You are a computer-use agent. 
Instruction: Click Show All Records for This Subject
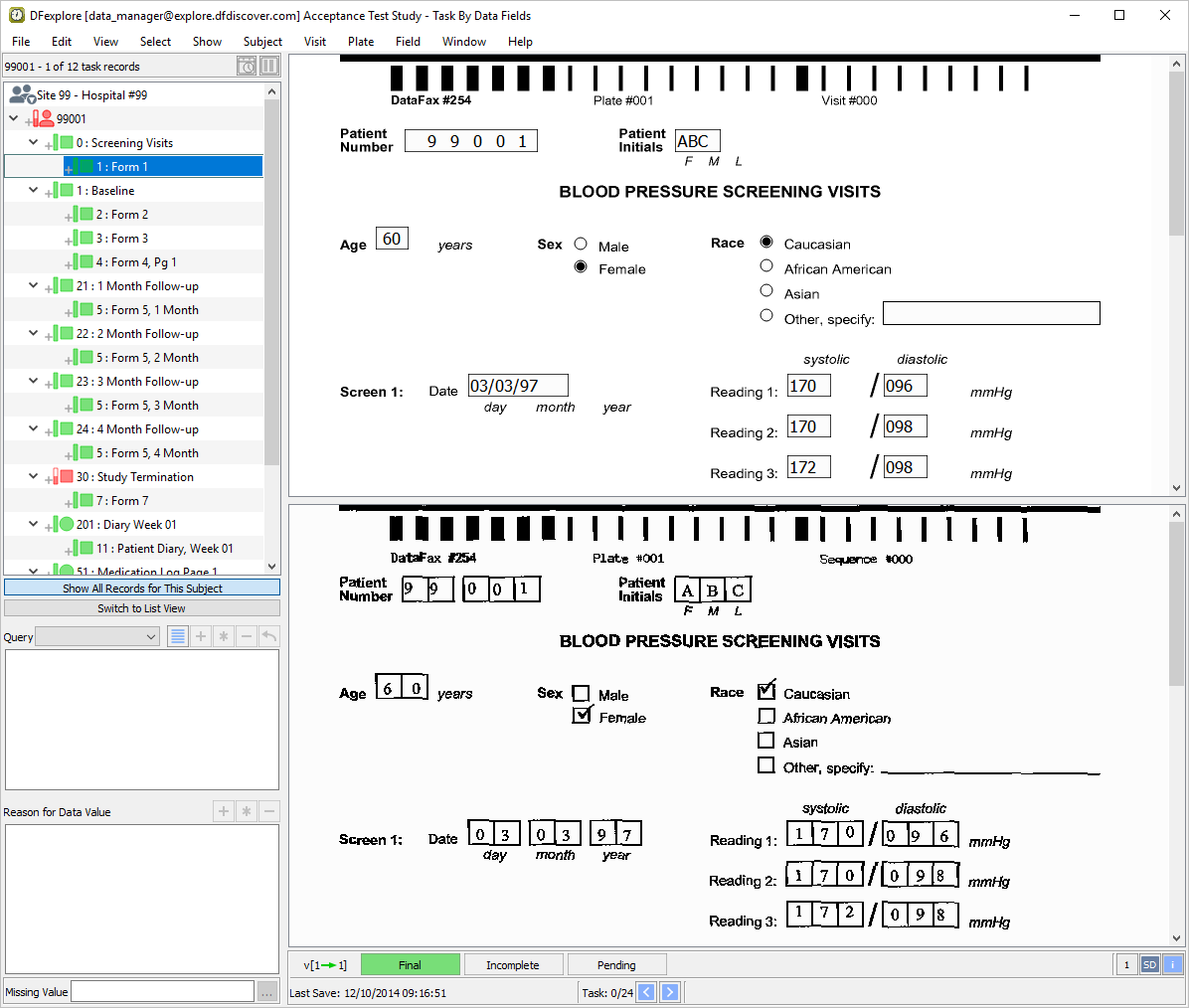point(142,588)
